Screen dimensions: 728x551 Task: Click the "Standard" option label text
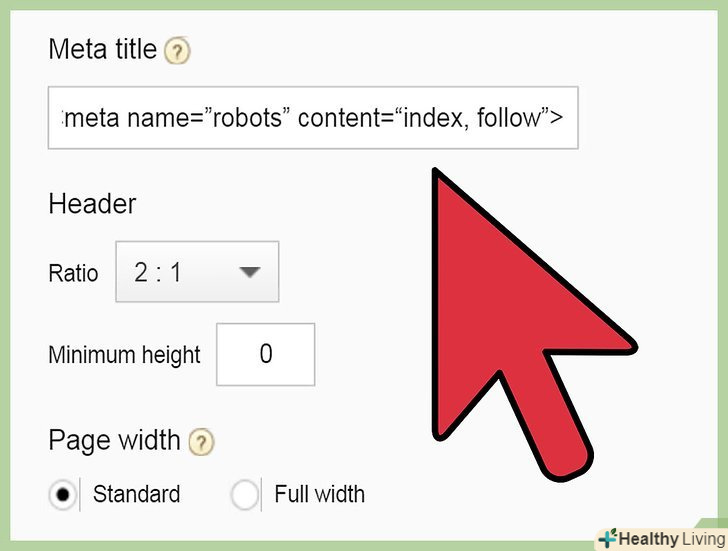(x=136, y=494)
